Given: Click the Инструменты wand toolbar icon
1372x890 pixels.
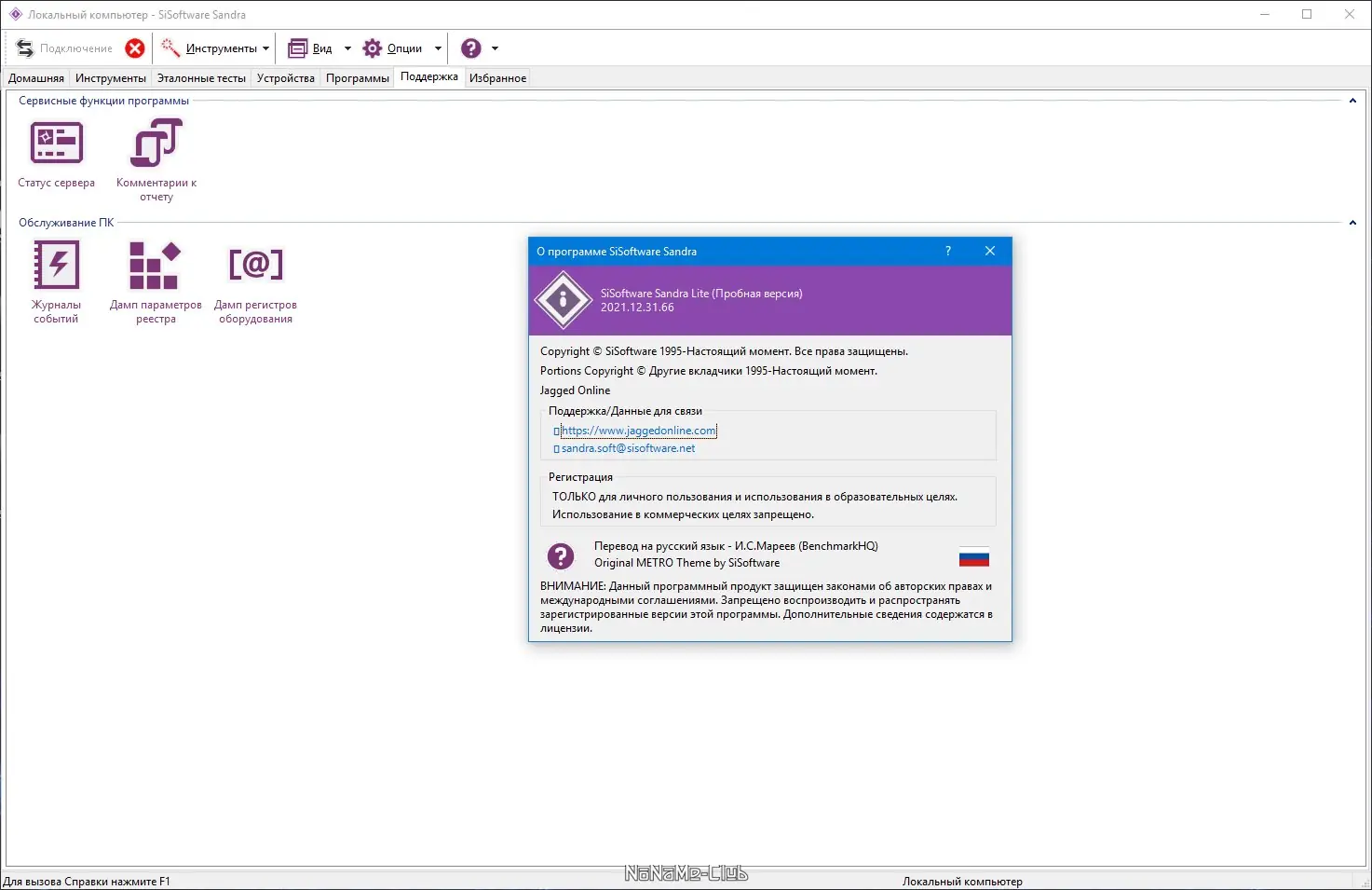Looking at the screenshot, I should tap(170, 48).
